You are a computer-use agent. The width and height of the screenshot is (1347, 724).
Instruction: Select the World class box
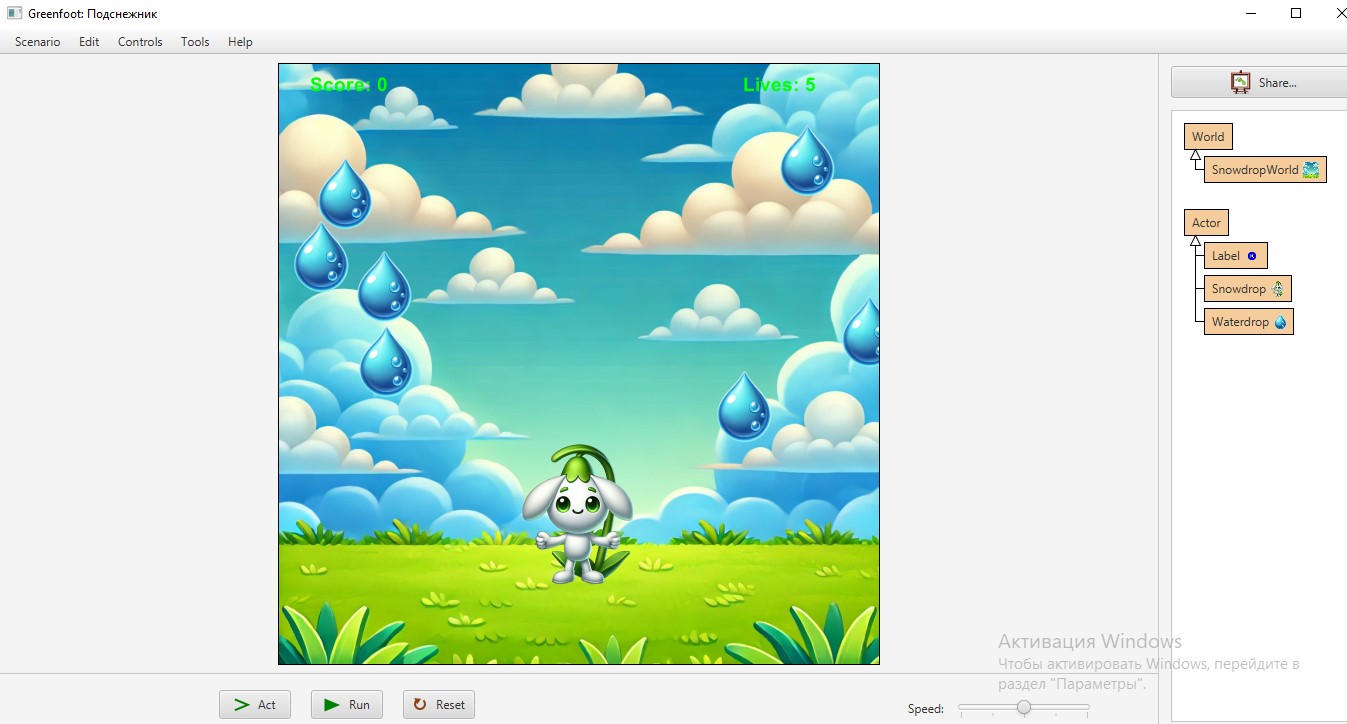click(1207, 137)
